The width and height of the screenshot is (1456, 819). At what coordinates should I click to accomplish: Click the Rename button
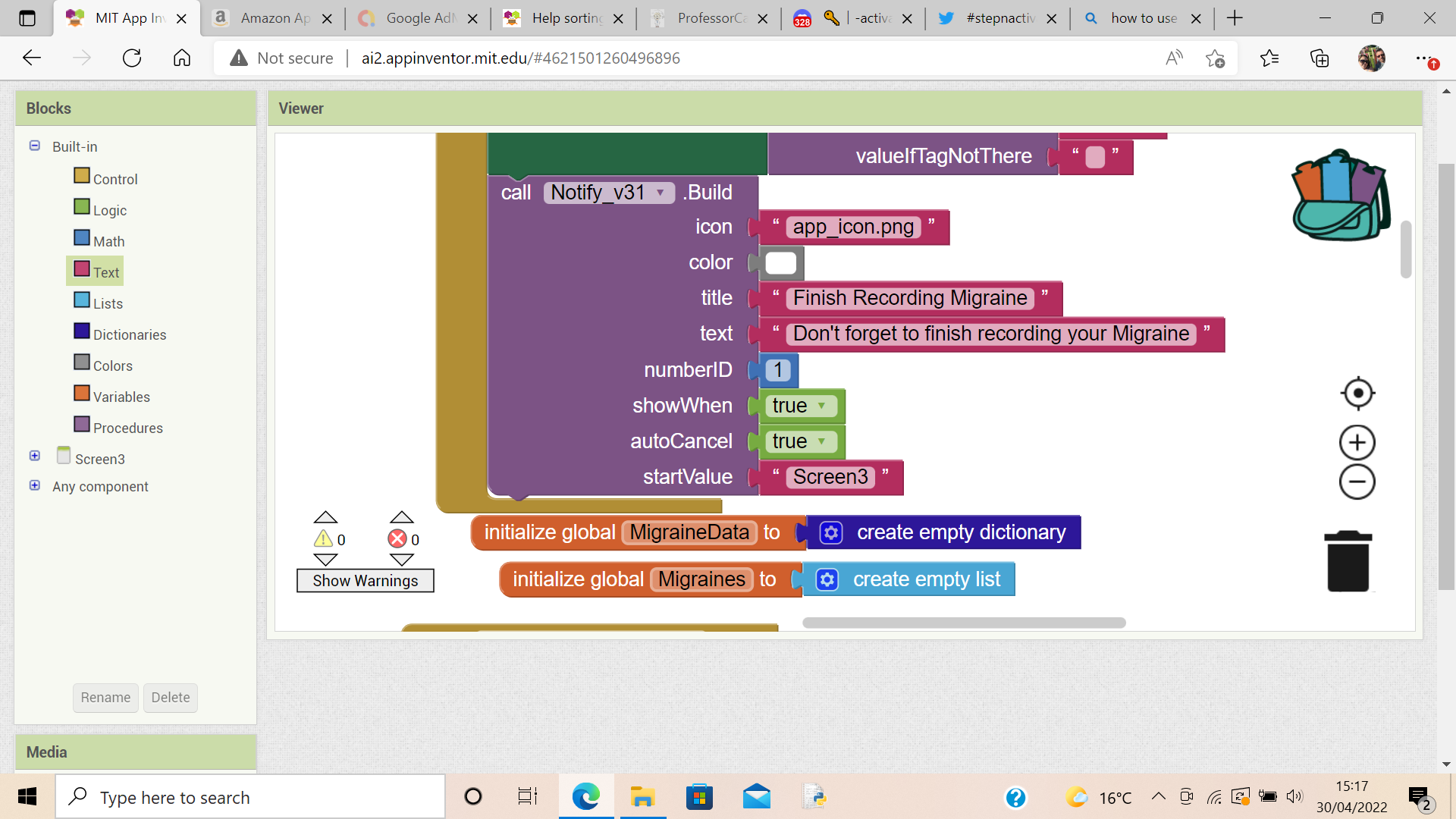point(105,697)
